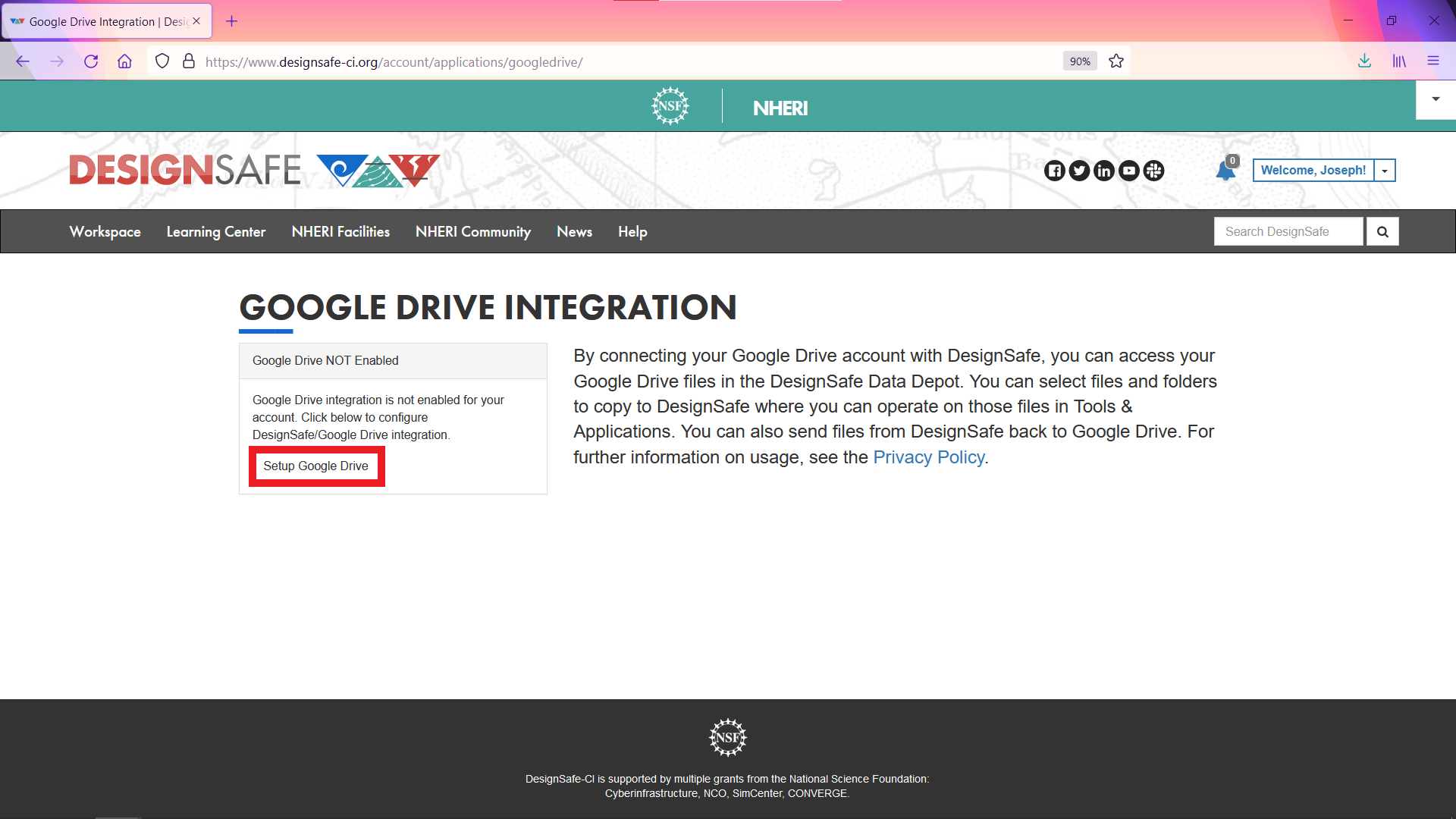The height and width of the screenshot is (819, 1456).
Task: Expand the account dropdown arrow beside Welcome
Action: (x=1385, y=171)
